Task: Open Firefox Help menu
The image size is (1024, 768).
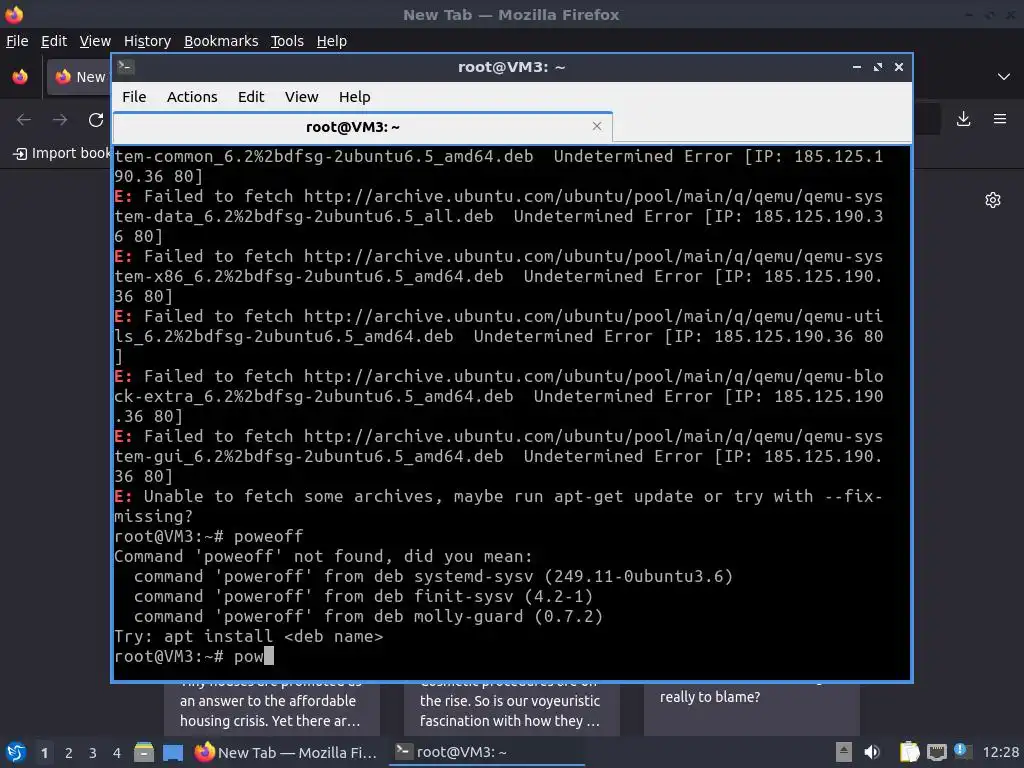Action: (332, 41)
